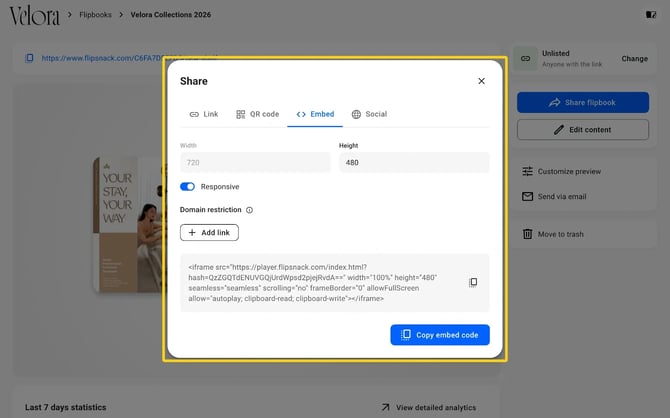Click Move to trash option
This screenshot has width=670, height=418.
[x=553, y=234]
